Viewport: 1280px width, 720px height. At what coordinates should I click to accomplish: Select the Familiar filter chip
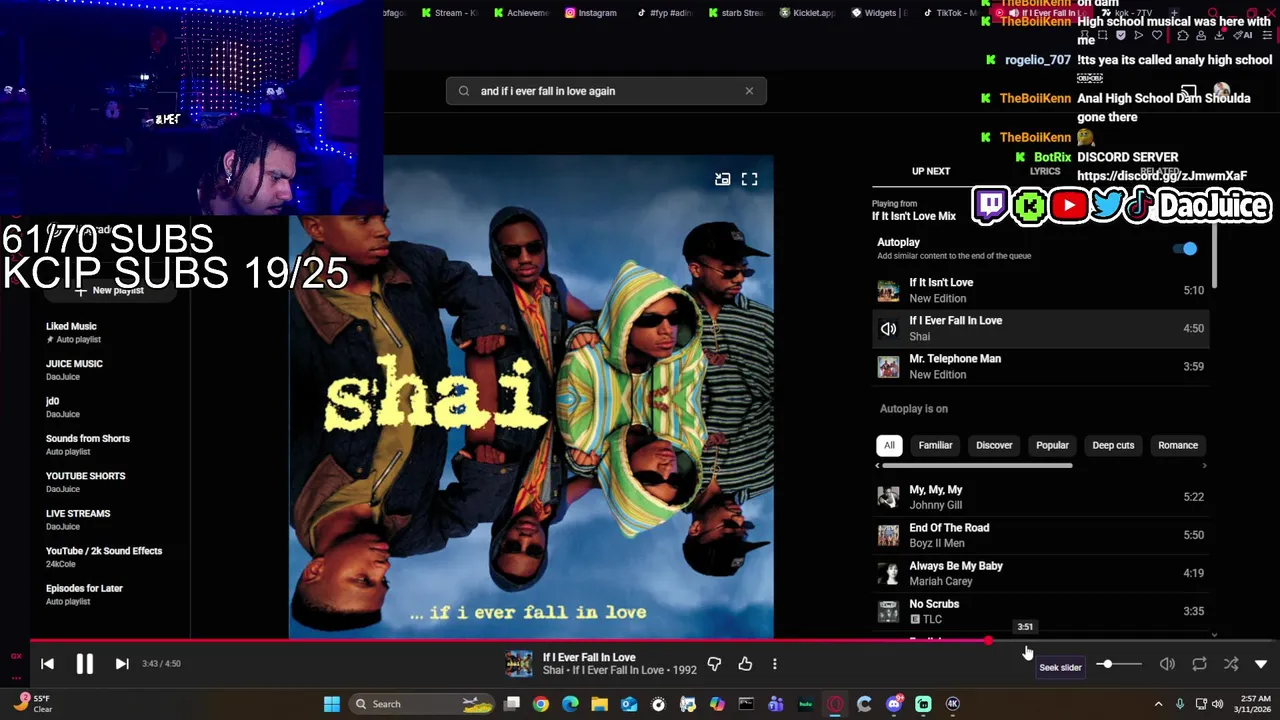click(x=936, y=445)
